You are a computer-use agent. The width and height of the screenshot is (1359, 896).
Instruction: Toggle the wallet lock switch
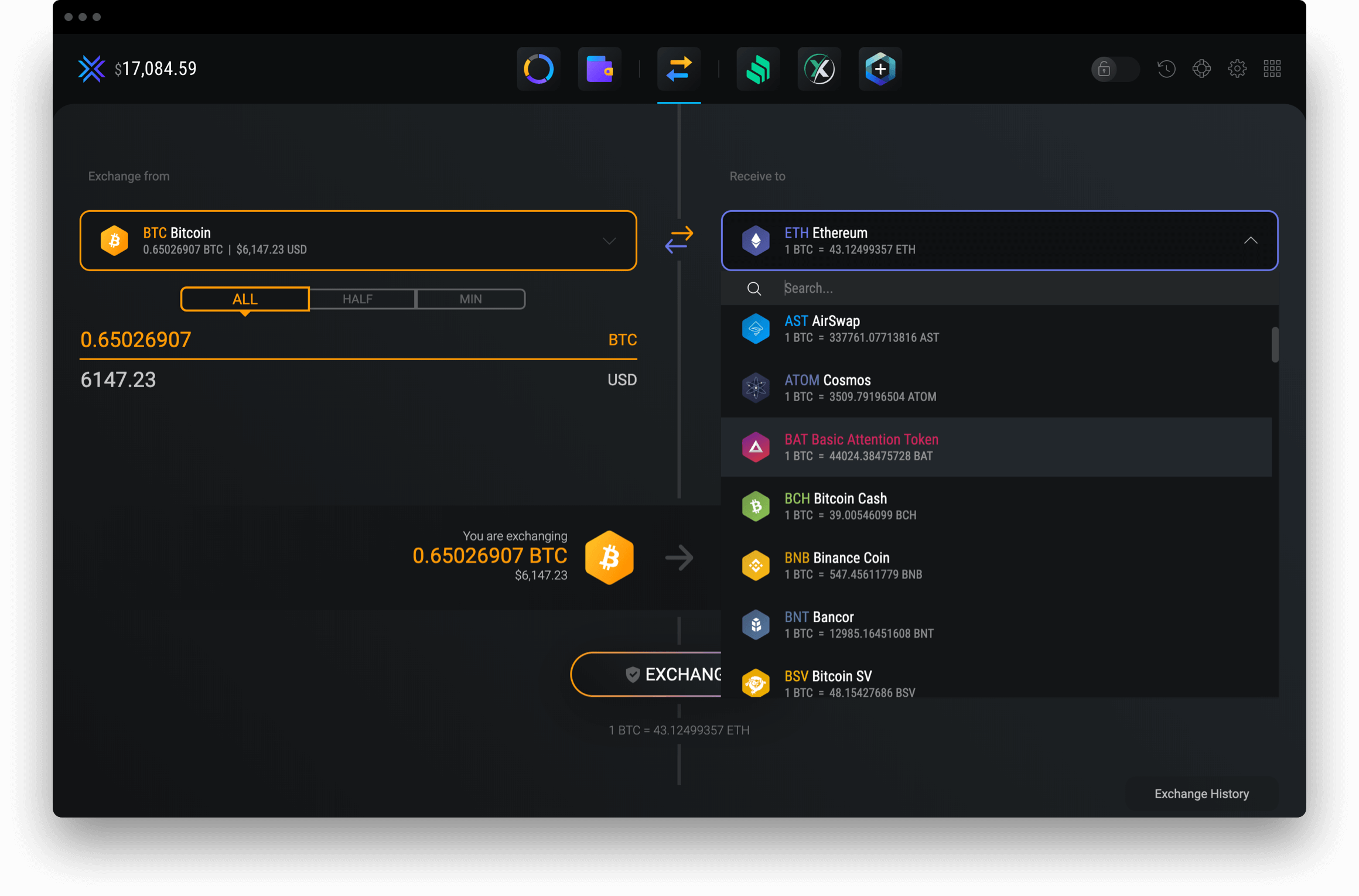1114,69
